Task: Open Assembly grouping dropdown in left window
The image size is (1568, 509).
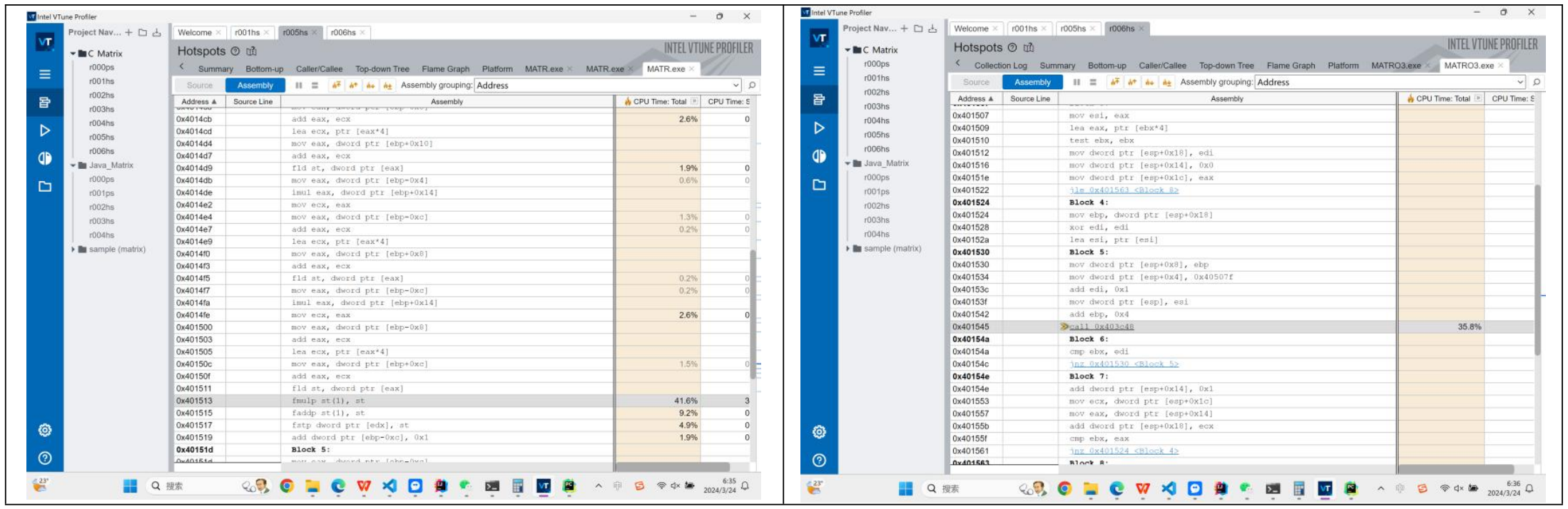Action: click(608, 85)
